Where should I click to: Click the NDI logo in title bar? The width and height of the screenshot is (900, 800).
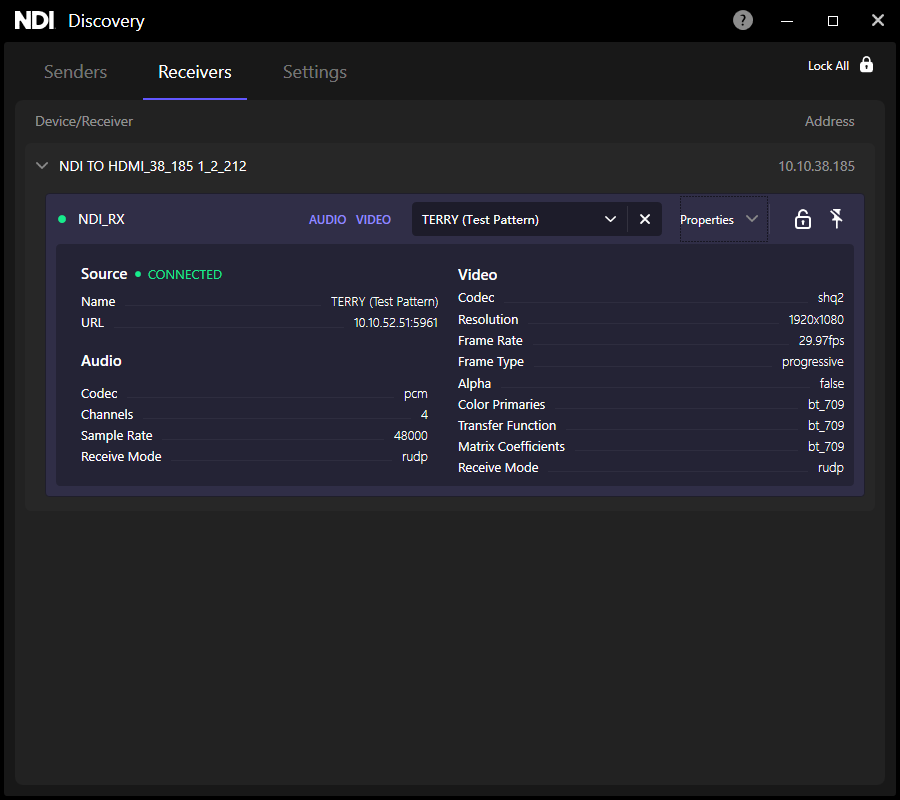point(34,20)
